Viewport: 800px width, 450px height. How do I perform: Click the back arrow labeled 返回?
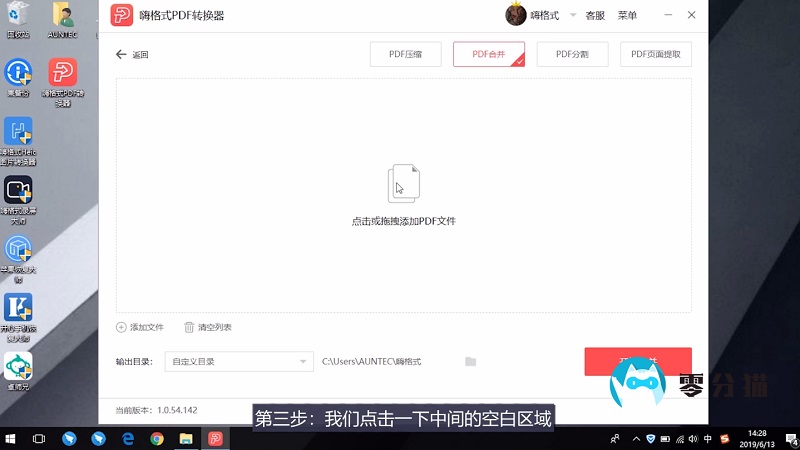(122, 55)
